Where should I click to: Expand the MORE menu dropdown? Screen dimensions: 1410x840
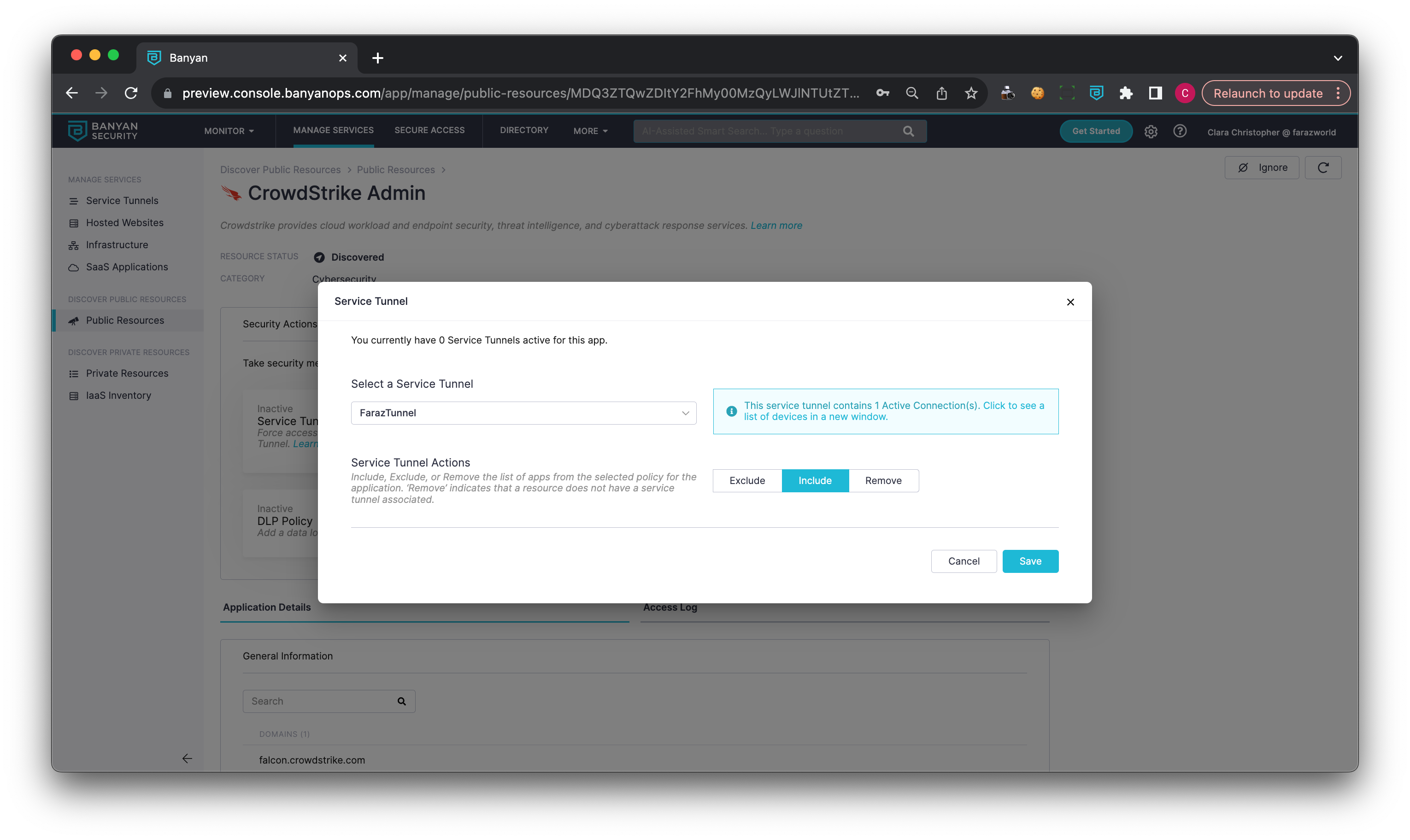pos(591,131)
